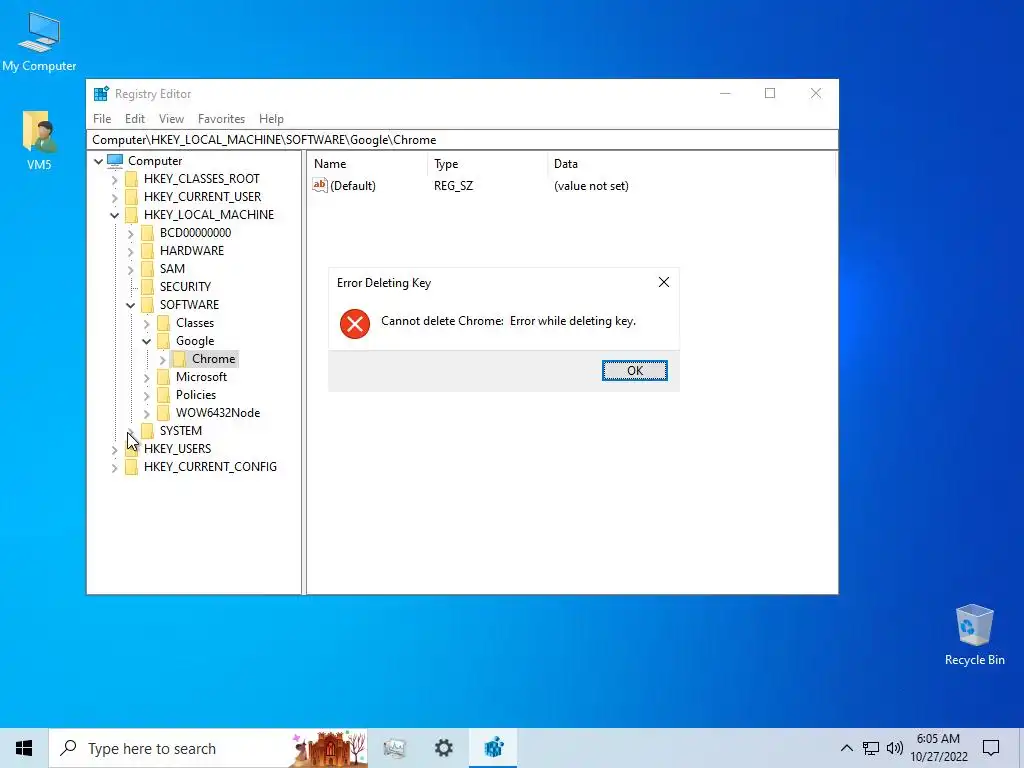
Task: Click the taskbar clock and date
Action: 938,748
